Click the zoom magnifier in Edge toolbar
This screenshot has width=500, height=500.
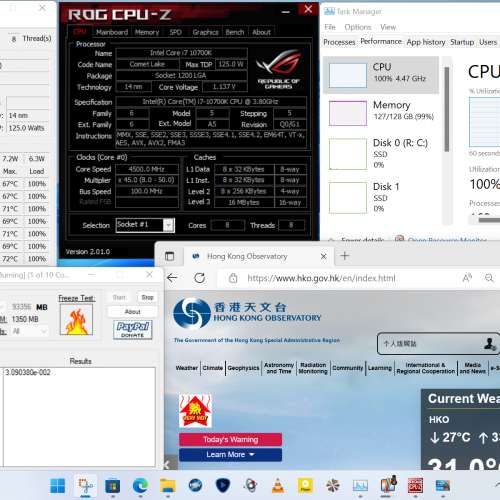[489, 278]
